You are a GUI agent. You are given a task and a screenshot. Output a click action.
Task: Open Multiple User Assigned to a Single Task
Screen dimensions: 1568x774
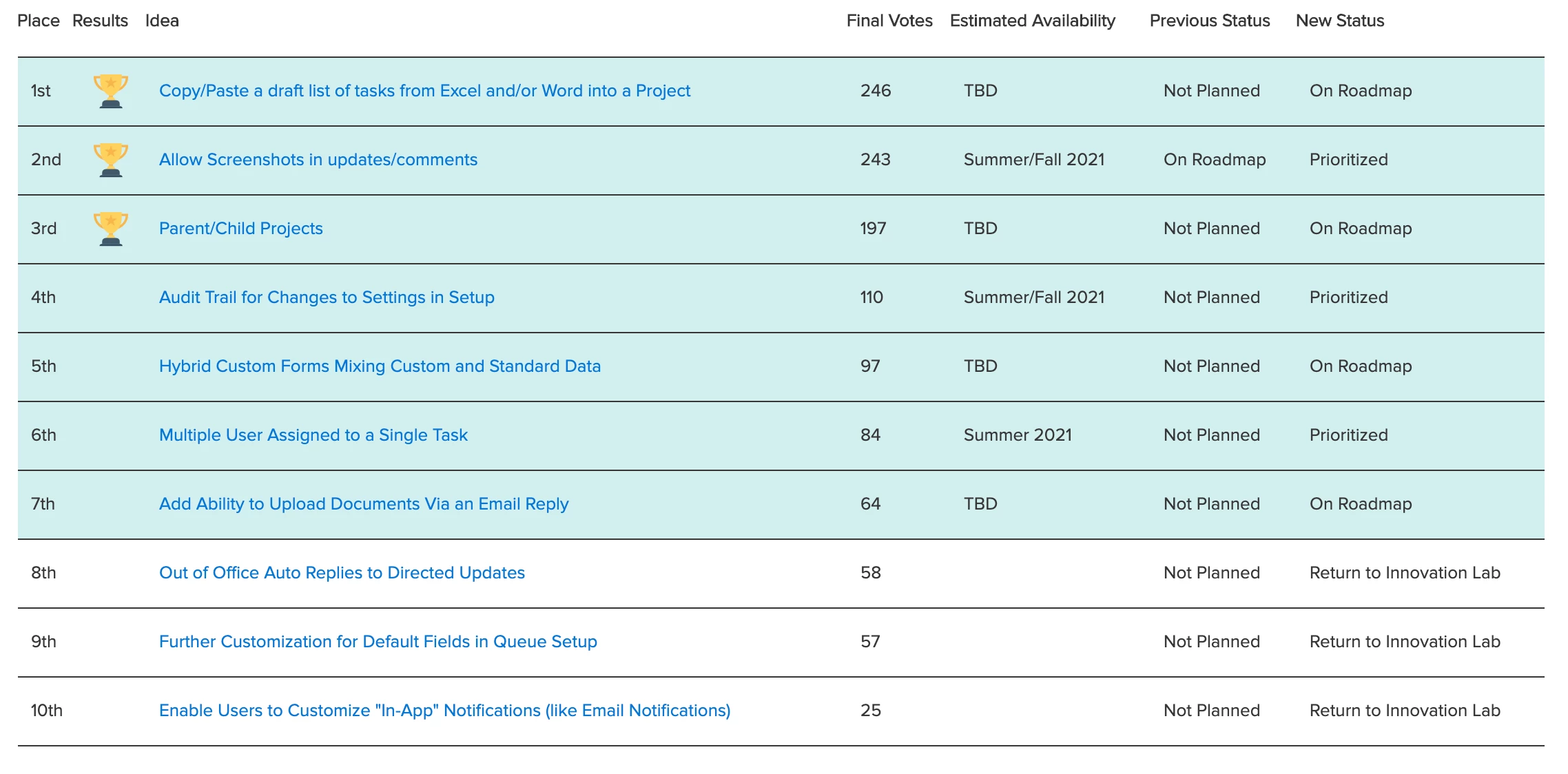coord(313,435)
